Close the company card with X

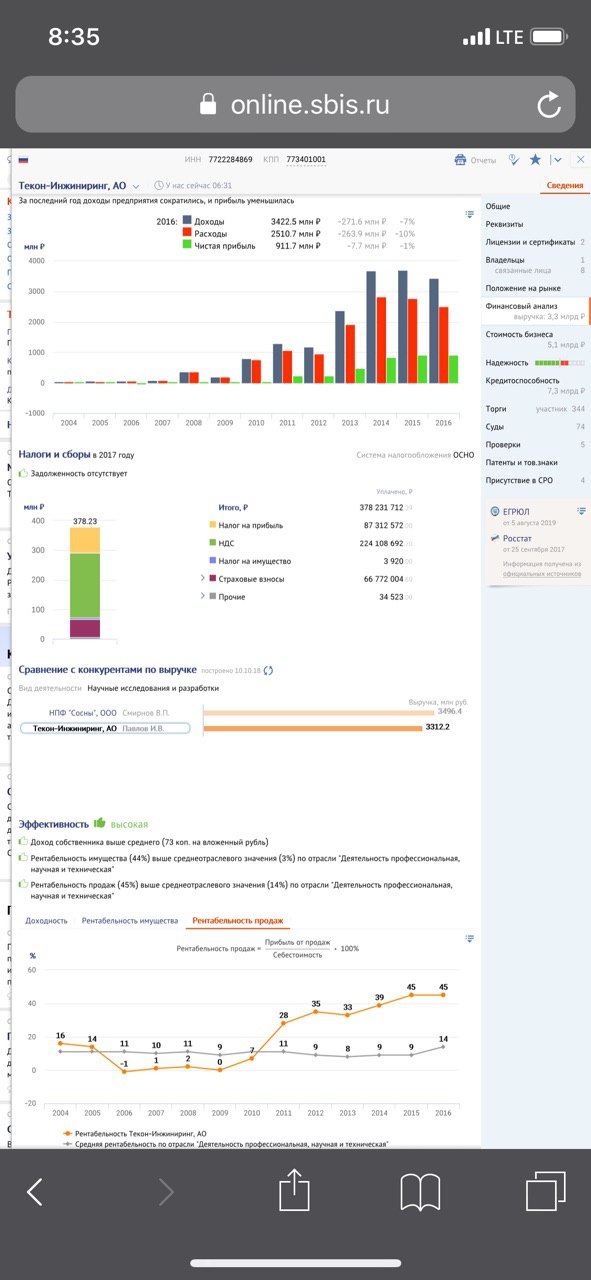click(581, 160)
